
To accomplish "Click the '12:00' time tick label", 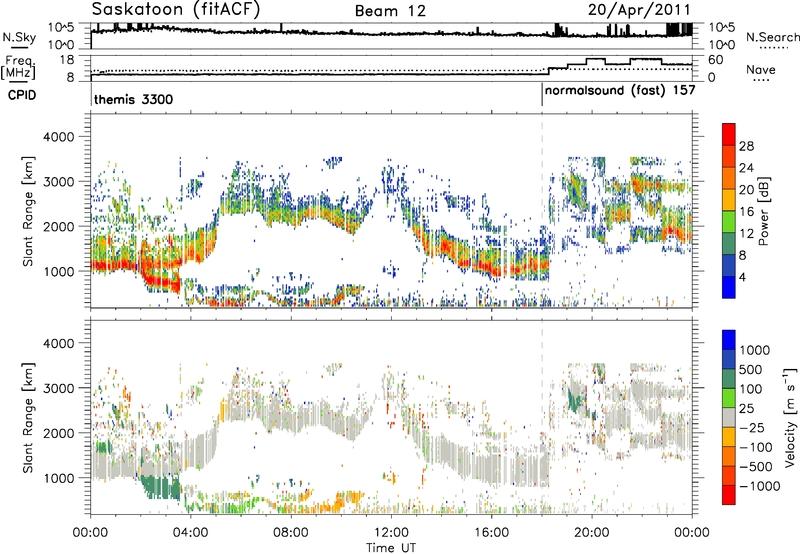I will pos(391,533).
